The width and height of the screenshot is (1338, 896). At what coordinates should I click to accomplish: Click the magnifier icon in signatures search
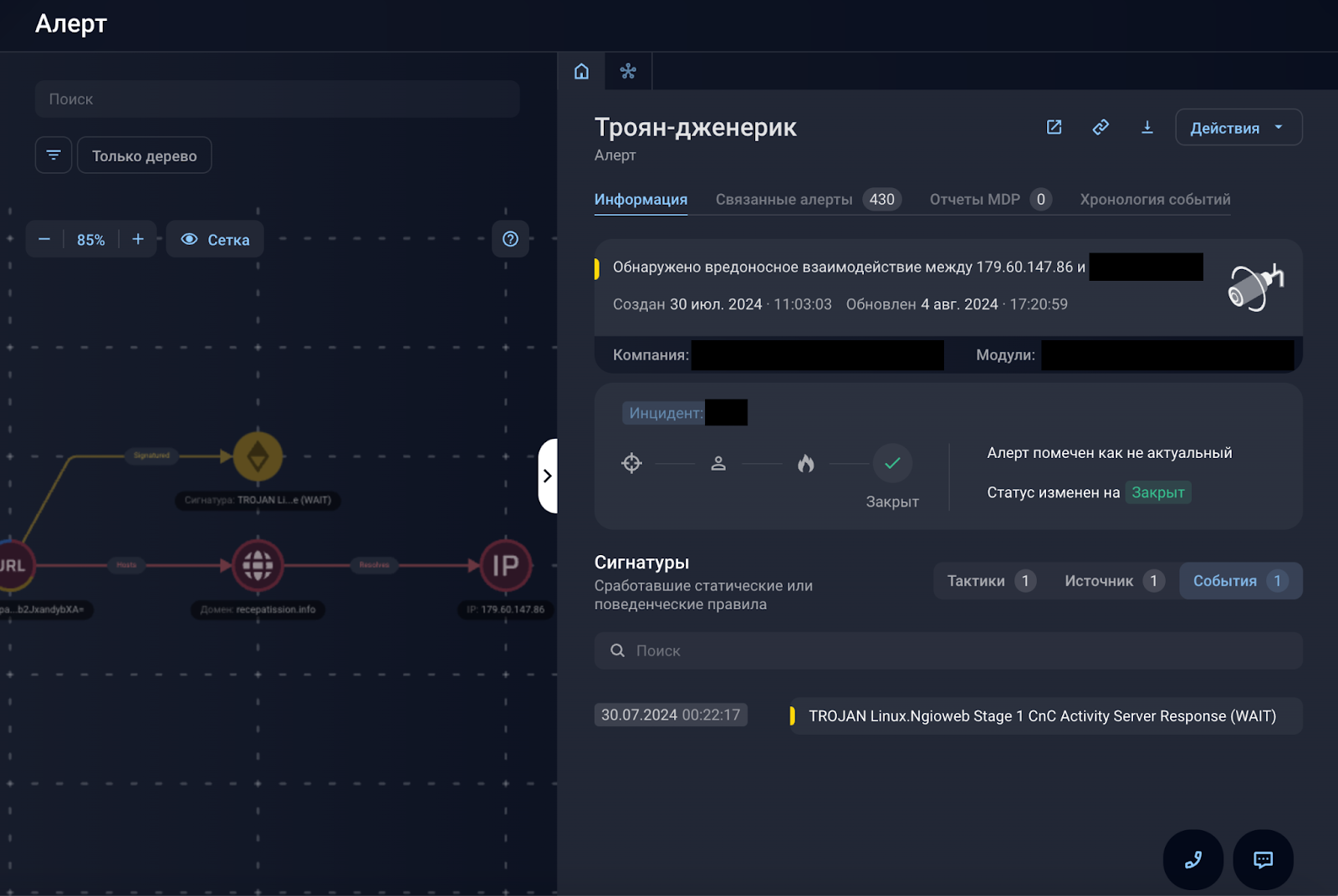click(x=618, y=650)
